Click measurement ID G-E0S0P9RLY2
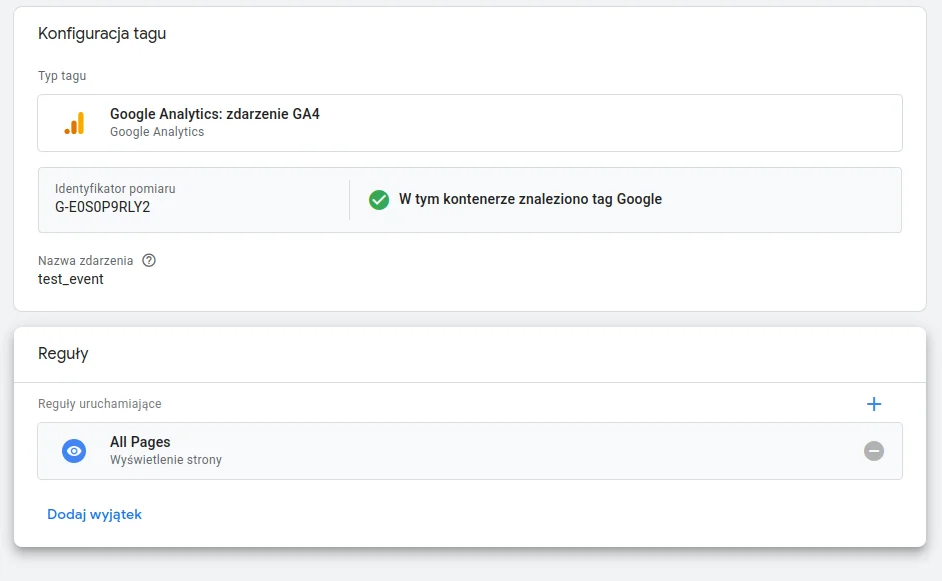This screenshot has width=942, height=581. coord(103,207)
